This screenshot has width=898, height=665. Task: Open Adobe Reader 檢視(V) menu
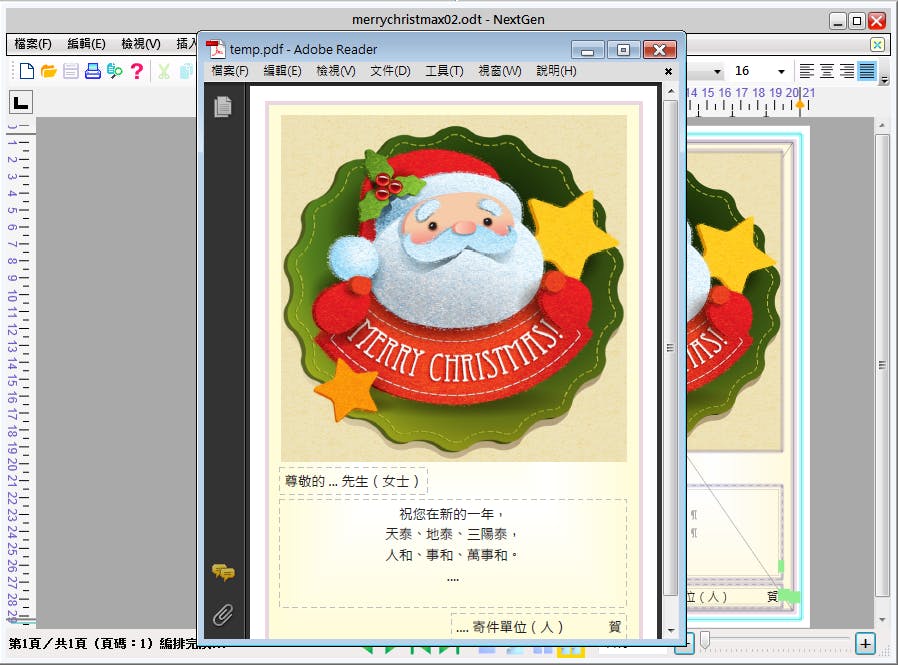(336, 70)
